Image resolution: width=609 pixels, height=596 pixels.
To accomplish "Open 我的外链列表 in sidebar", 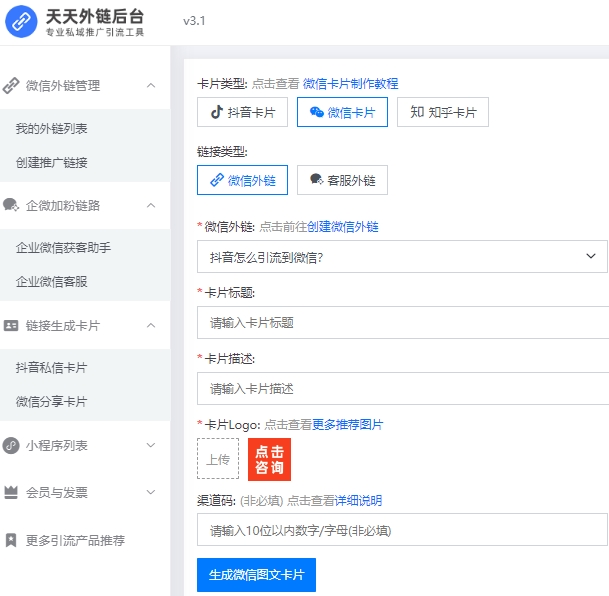I will [51, 129].
